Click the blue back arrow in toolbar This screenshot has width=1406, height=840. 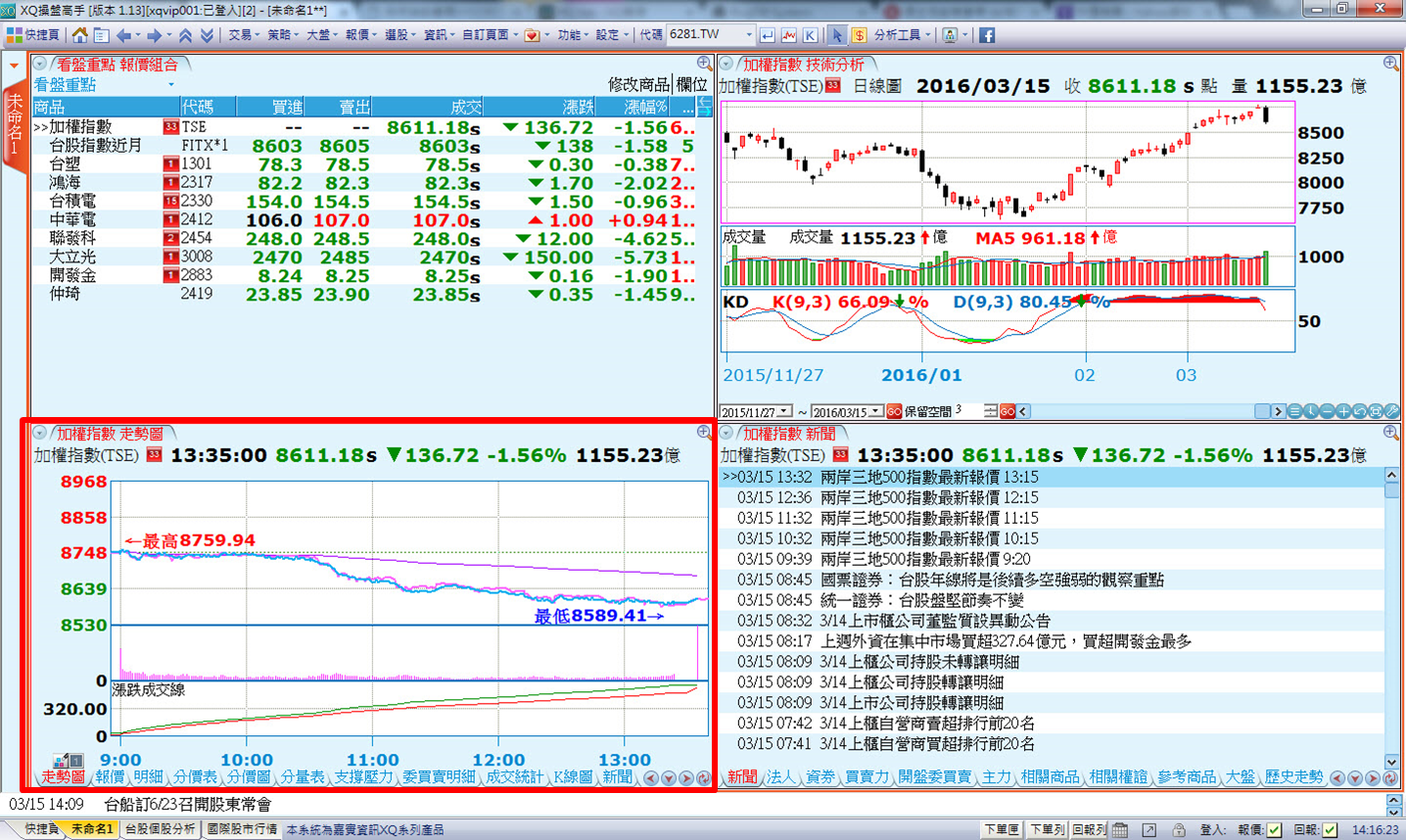[123, 35]
